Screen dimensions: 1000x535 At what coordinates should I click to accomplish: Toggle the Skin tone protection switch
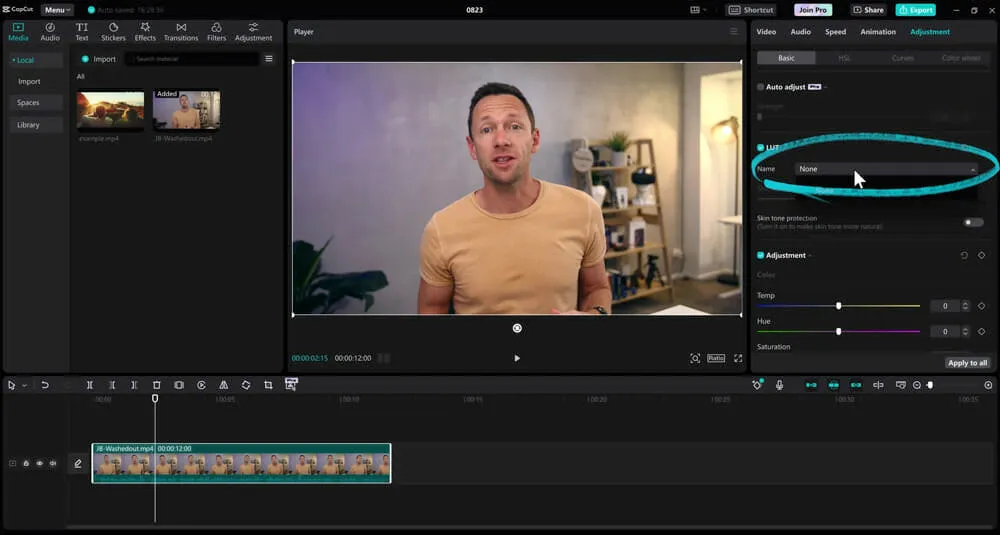click(972, 222)
